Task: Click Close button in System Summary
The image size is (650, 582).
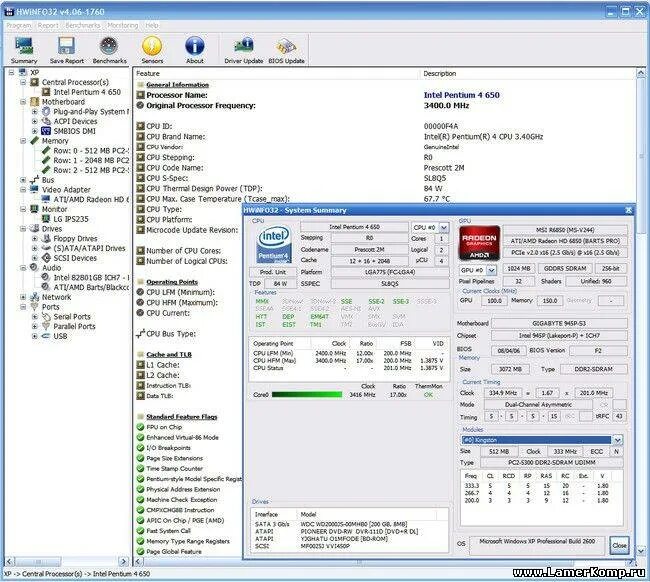Action: 619,546
